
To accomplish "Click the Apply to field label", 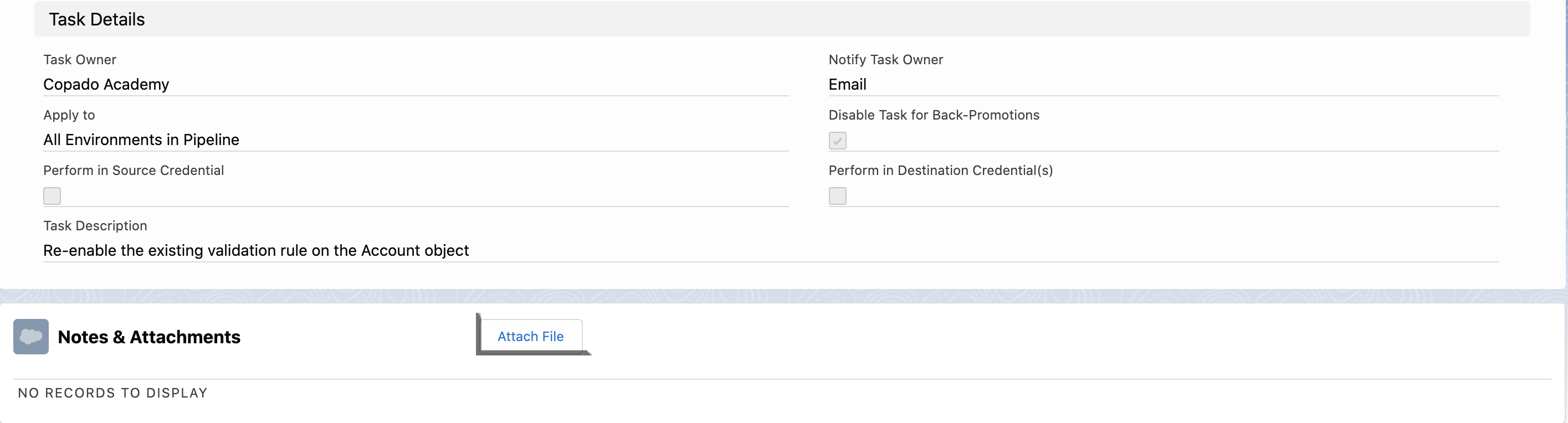I will 69,115.
